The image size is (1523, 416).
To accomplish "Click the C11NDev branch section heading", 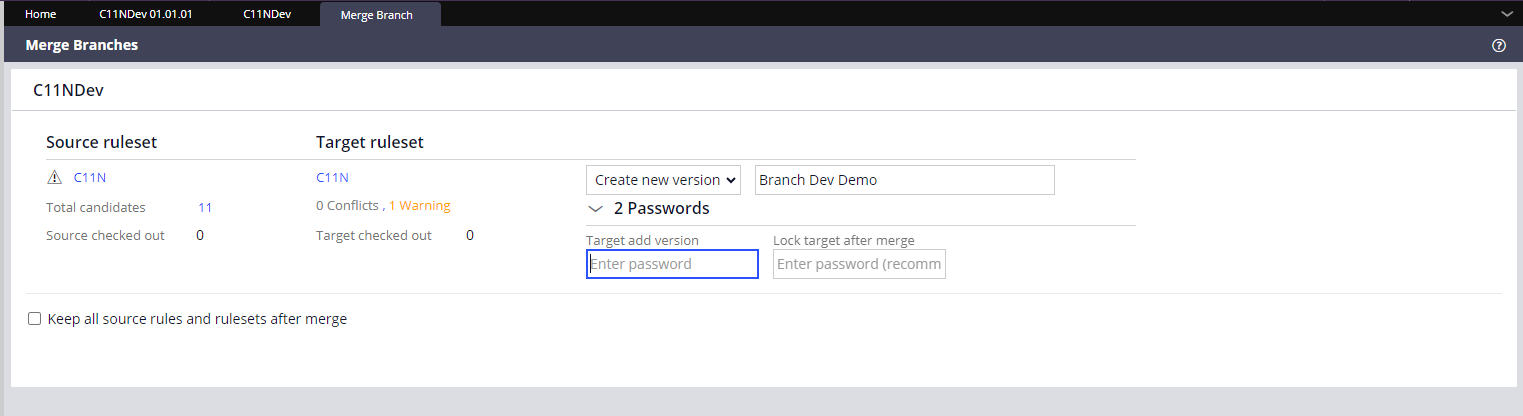I will (69, 90).
